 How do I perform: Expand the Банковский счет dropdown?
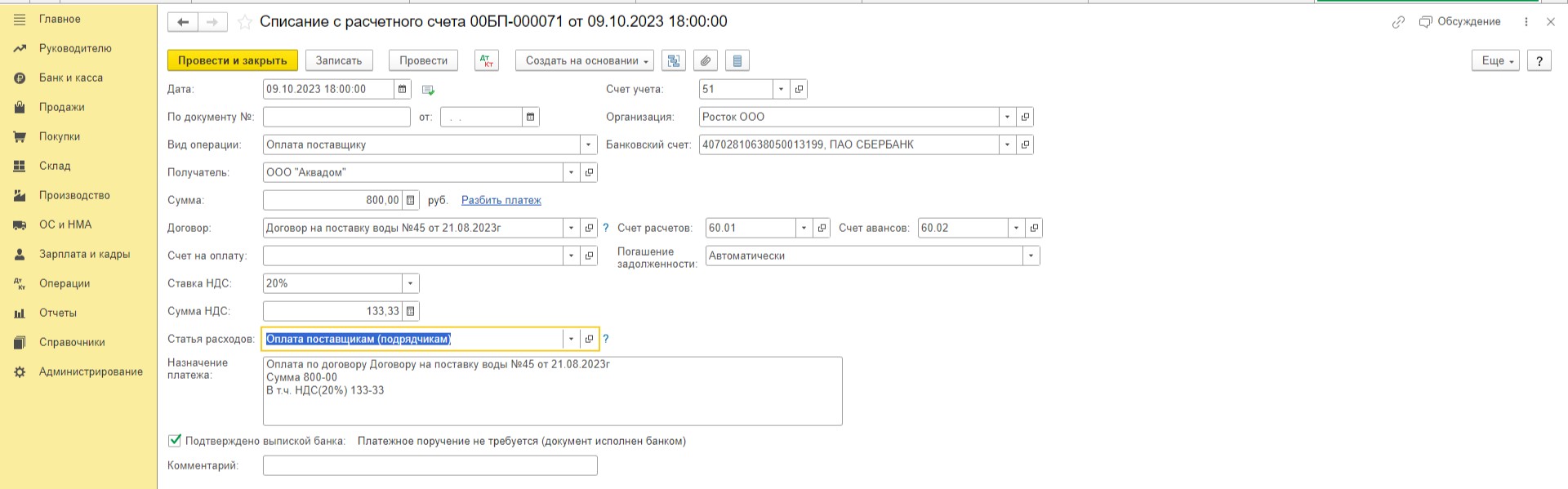click(x=1008, y=144)
